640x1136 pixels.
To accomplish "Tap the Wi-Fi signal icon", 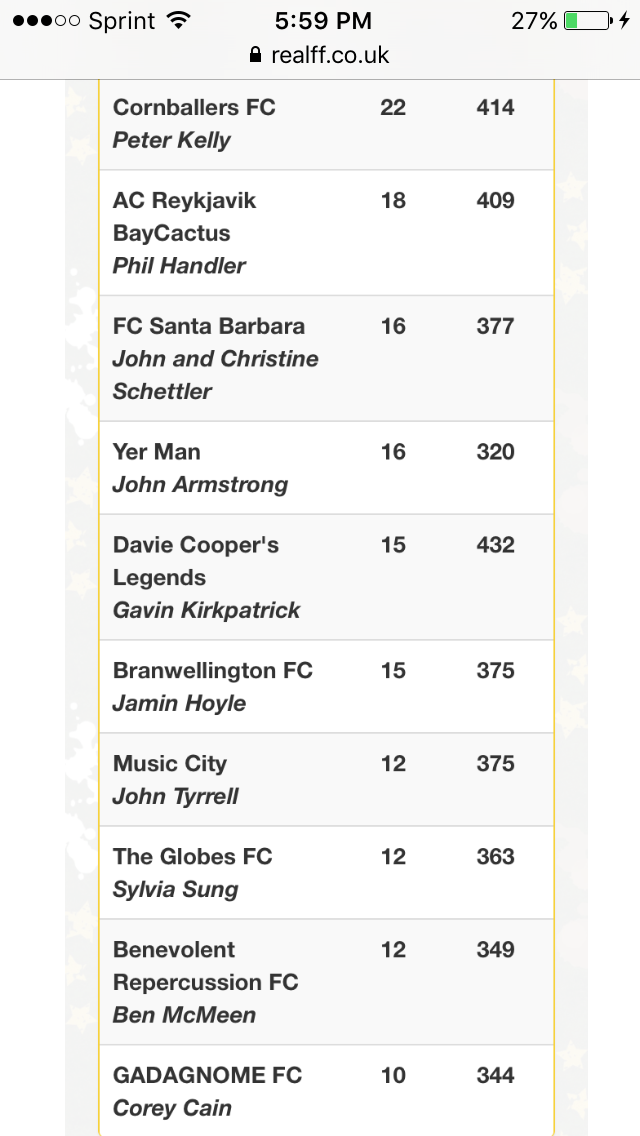I will (x=179, y=21).
